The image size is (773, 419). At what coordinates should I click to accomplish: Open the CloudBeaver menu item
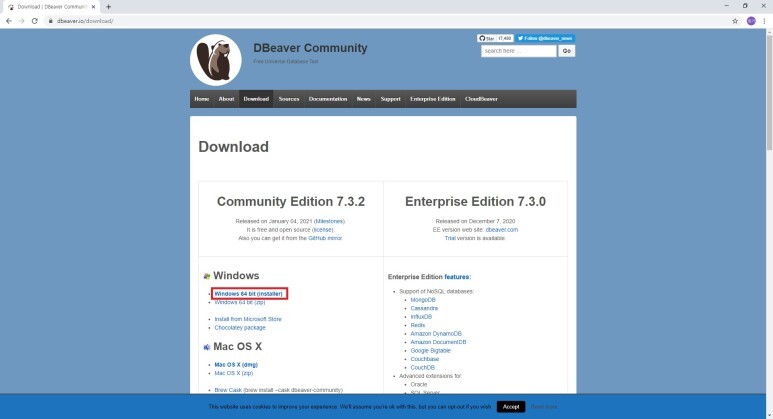481,99
